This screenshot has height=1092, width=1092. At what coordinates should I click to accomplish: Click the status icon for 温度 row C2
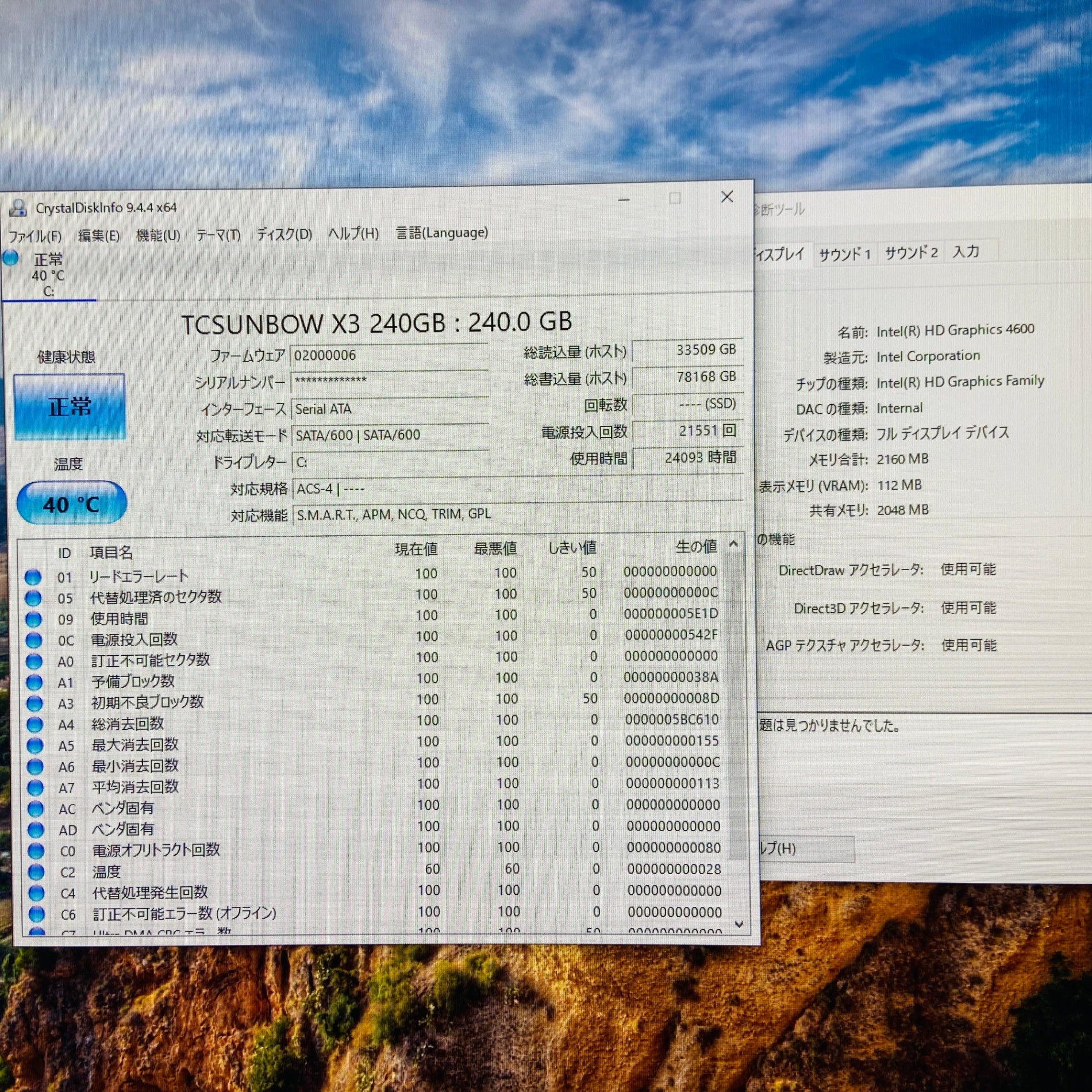tap(36, 872)
